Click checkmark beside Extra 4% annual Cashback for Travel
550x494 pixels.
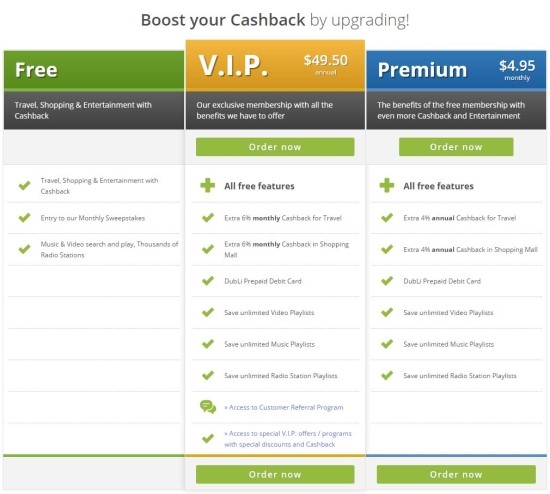[x=387, y=218]
